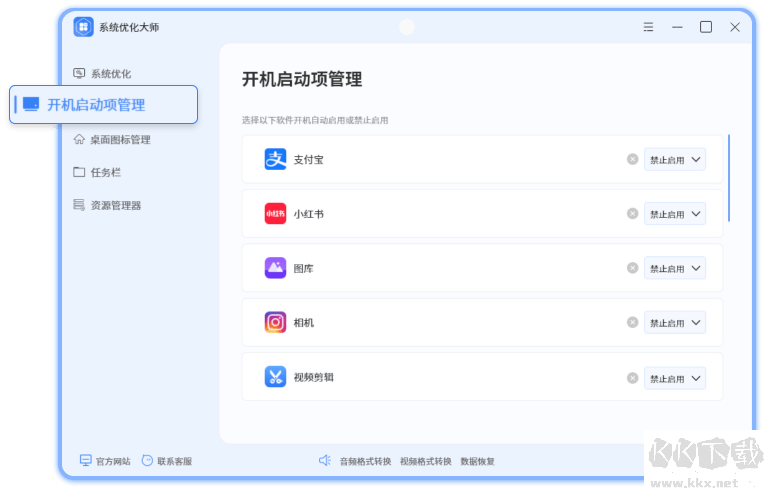
Task: Expand 禁止启用 dropdown for 相机
Action: tap(675, 323)
